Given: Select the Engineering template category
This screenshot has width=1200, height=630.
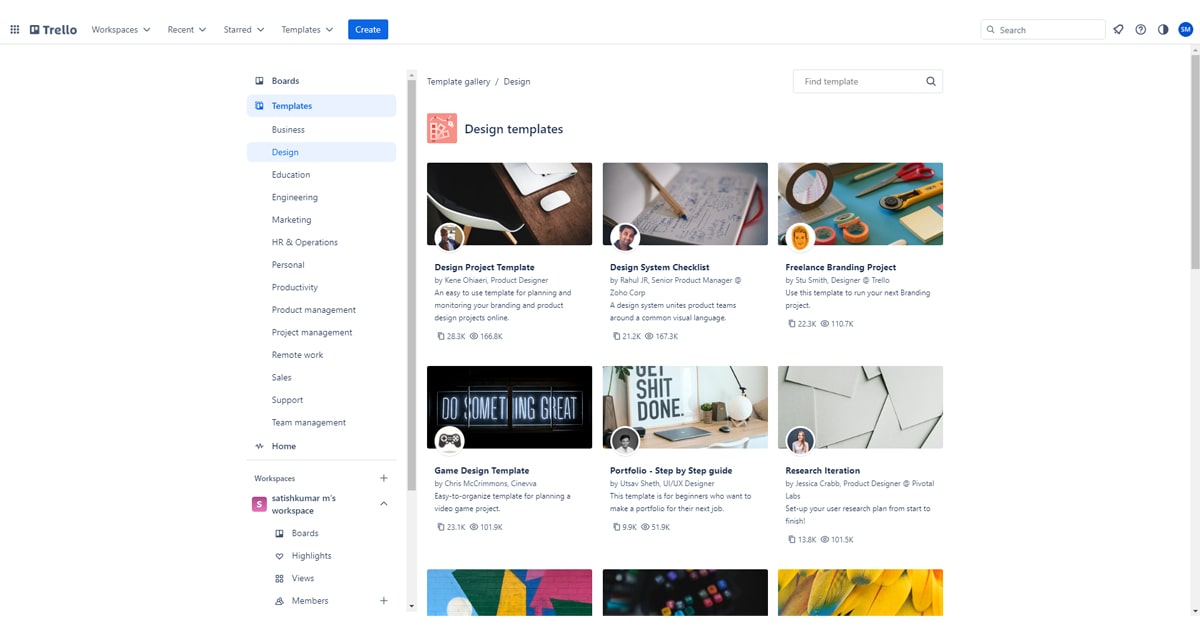Looking at the screenshot, I should pyautogui.click(x=295, y=197).
